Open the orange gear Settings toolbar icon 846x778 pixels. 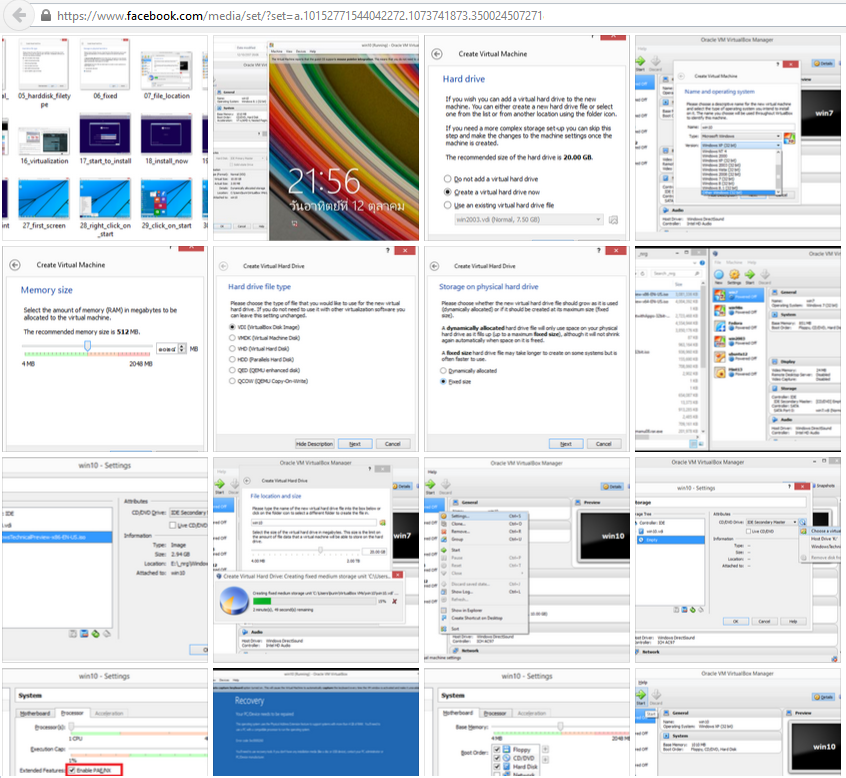734,274
